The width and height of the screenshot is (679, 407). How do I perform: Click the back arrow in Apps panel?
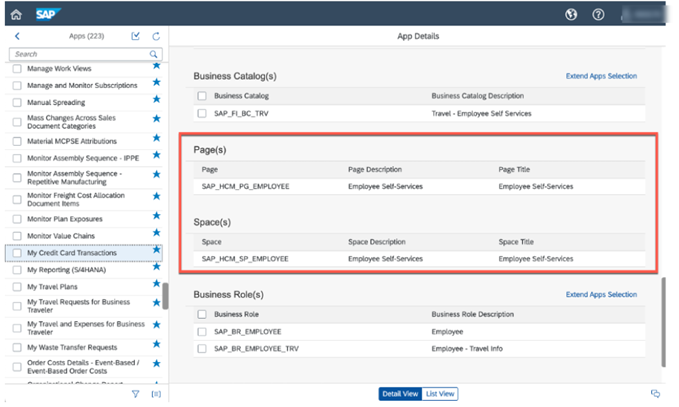(17, 36)
